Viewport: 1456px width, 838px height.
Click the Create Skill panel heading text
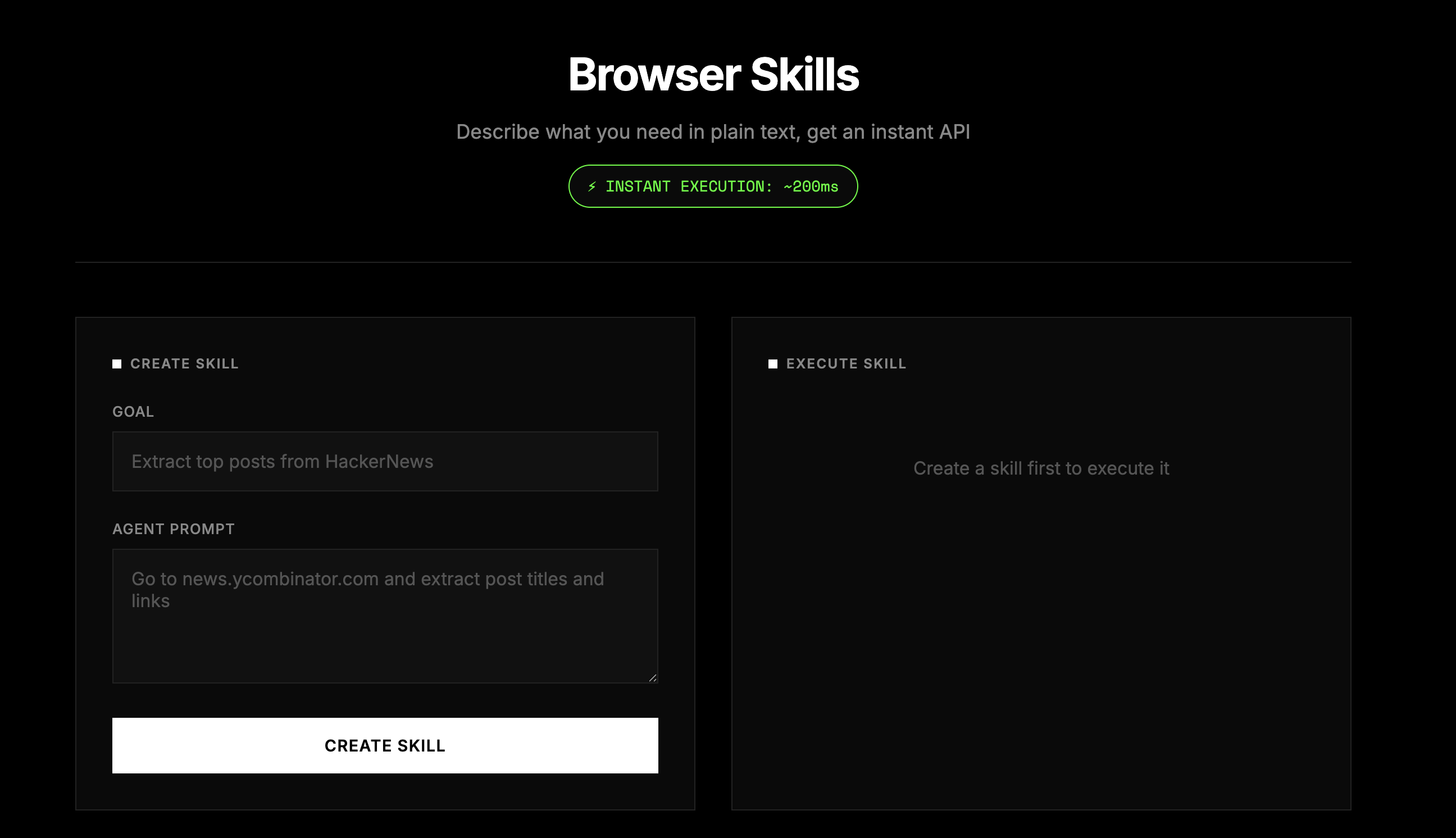coord(184,364)
